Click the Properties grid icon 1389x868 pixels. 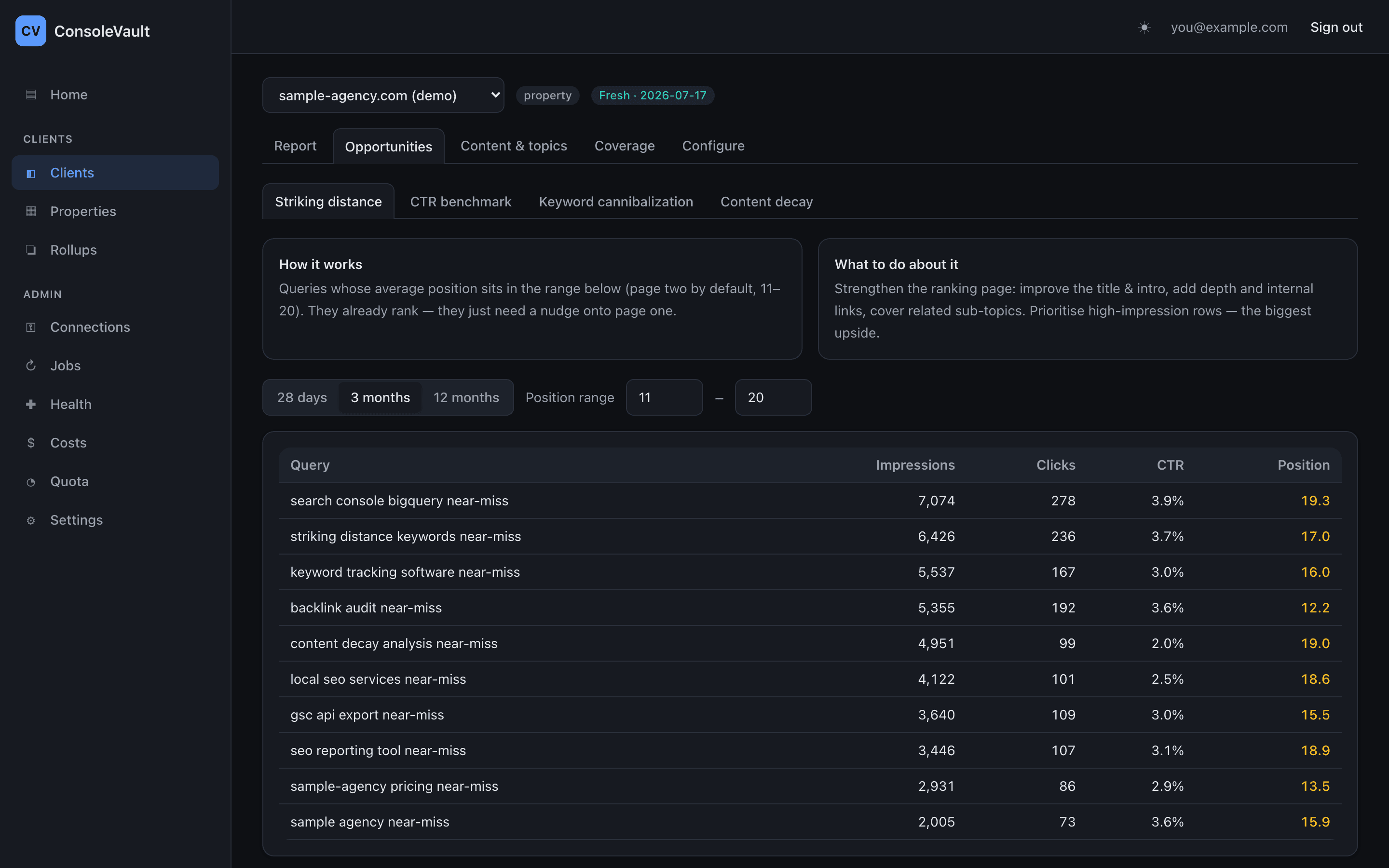coord(31,211)
